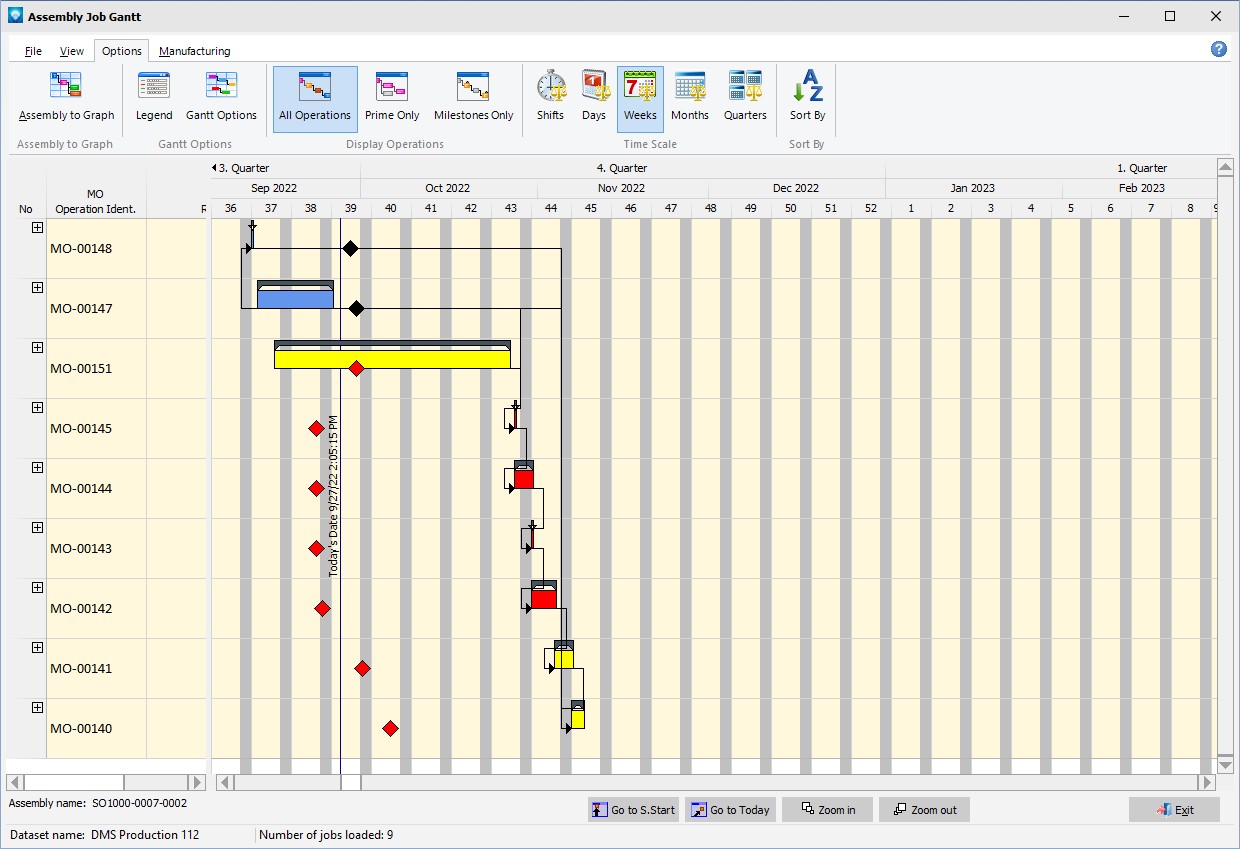Expand the MO-00147 row

[x=37, y=287]
